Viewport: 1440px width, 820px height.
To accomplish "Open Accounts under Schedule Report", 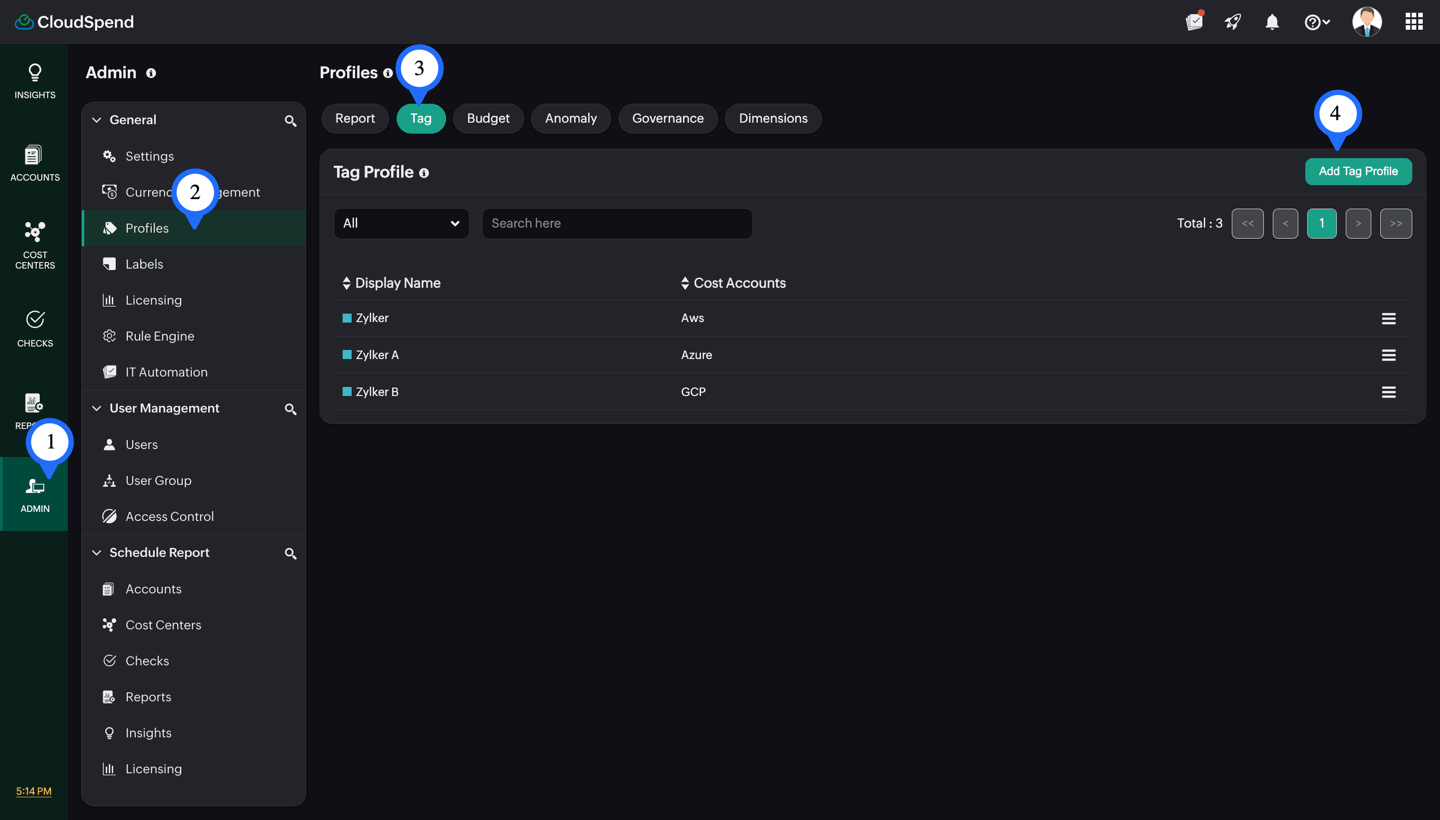I will (194, 589).
